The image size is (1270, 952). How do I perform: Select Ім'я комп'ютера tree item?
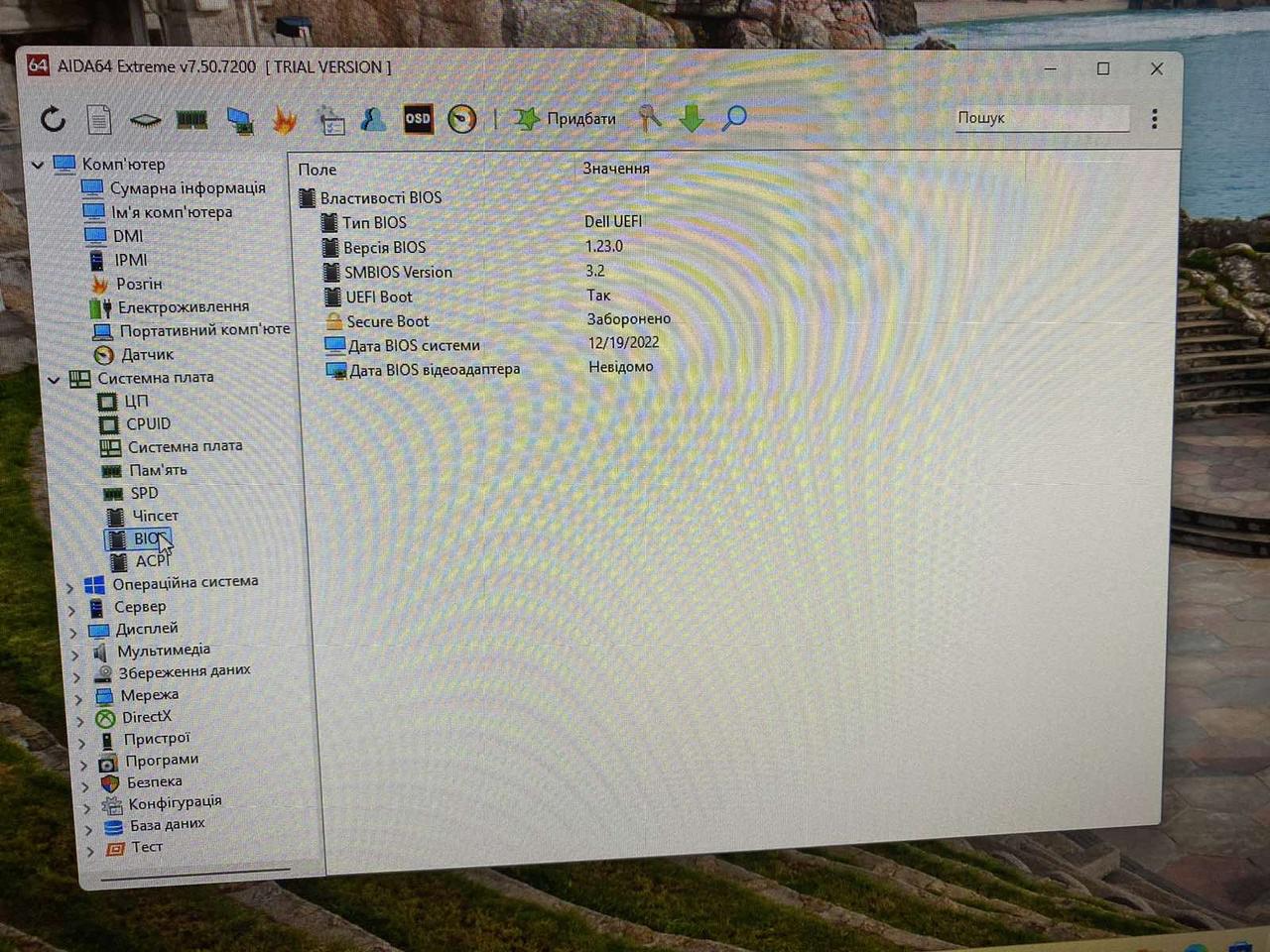point(172,211)
